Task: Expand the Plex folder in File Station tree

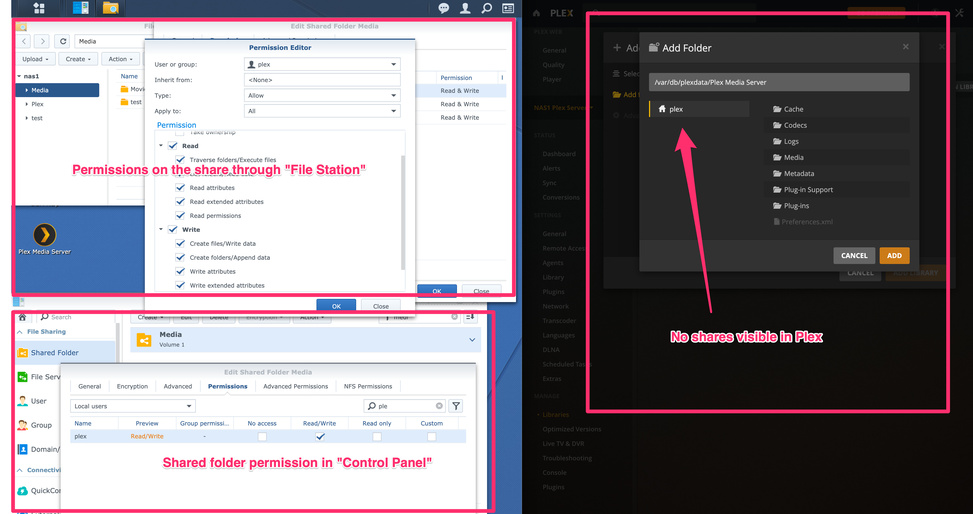Action: coord(27,104)
